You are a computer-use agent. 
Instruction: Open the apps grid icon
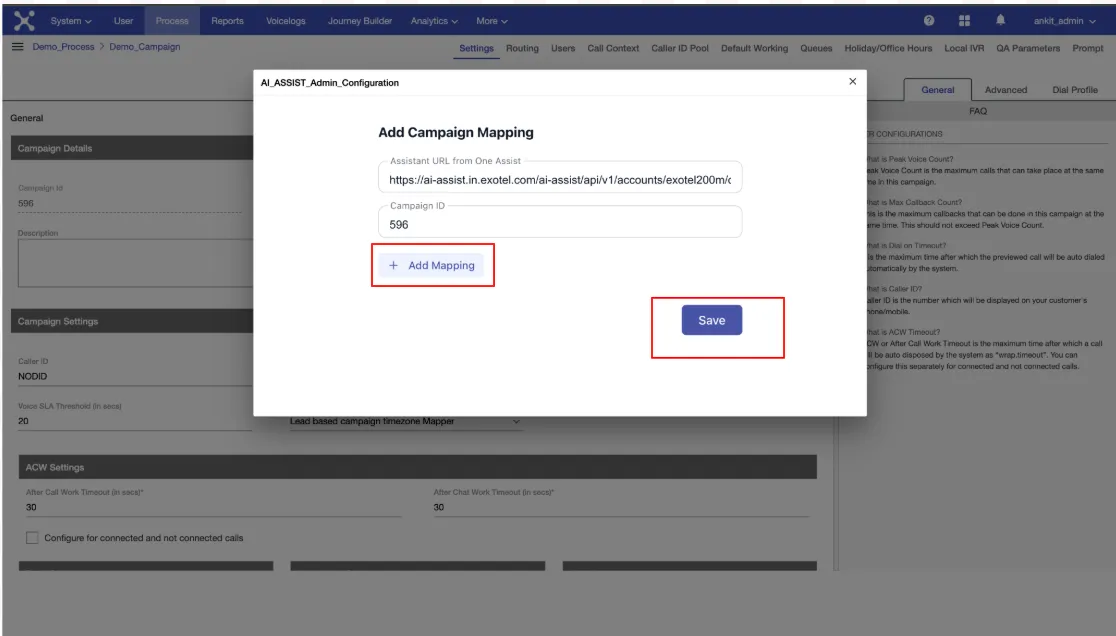point(964,21)
